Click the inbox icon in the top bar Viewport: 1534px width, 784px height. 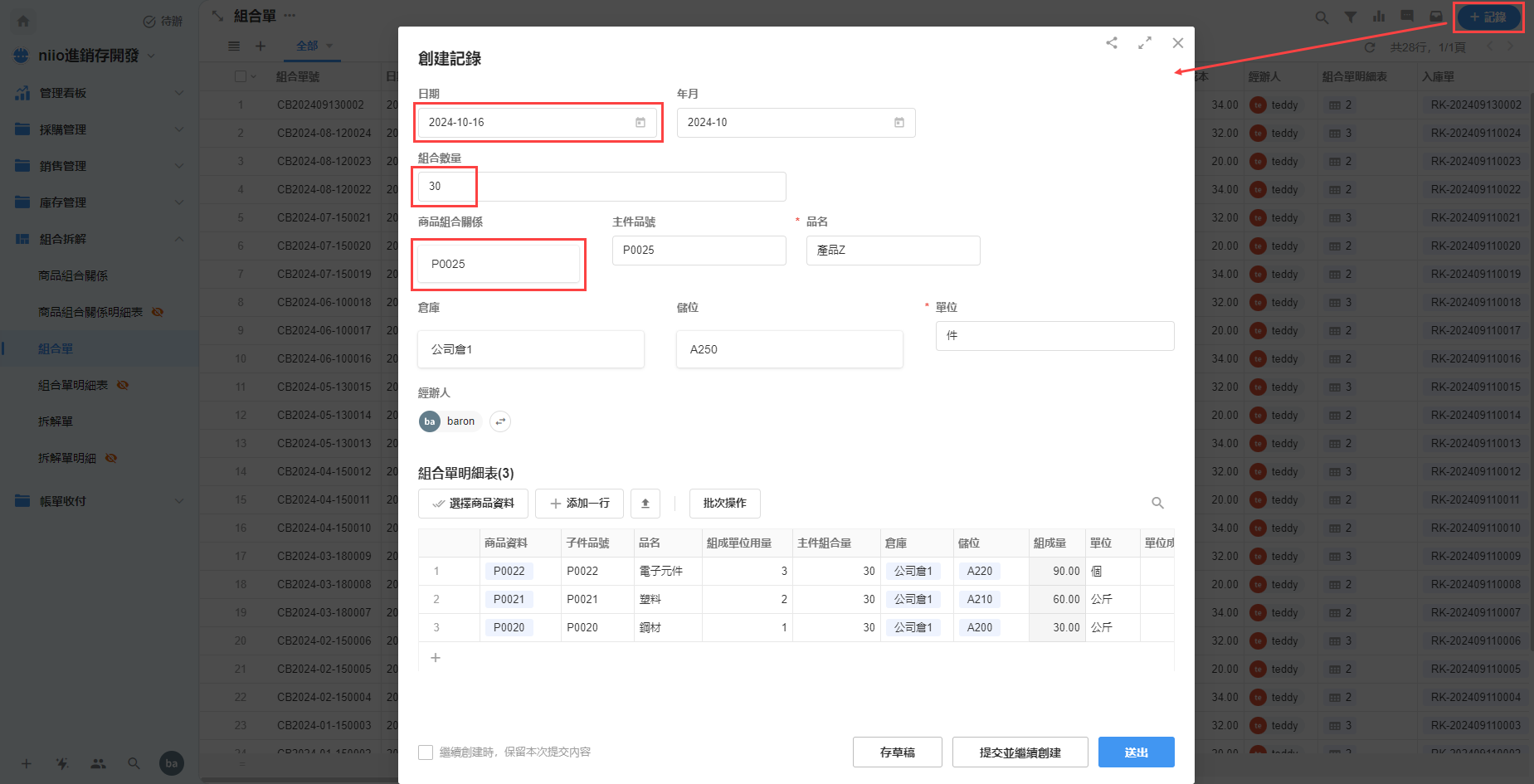1435,17
